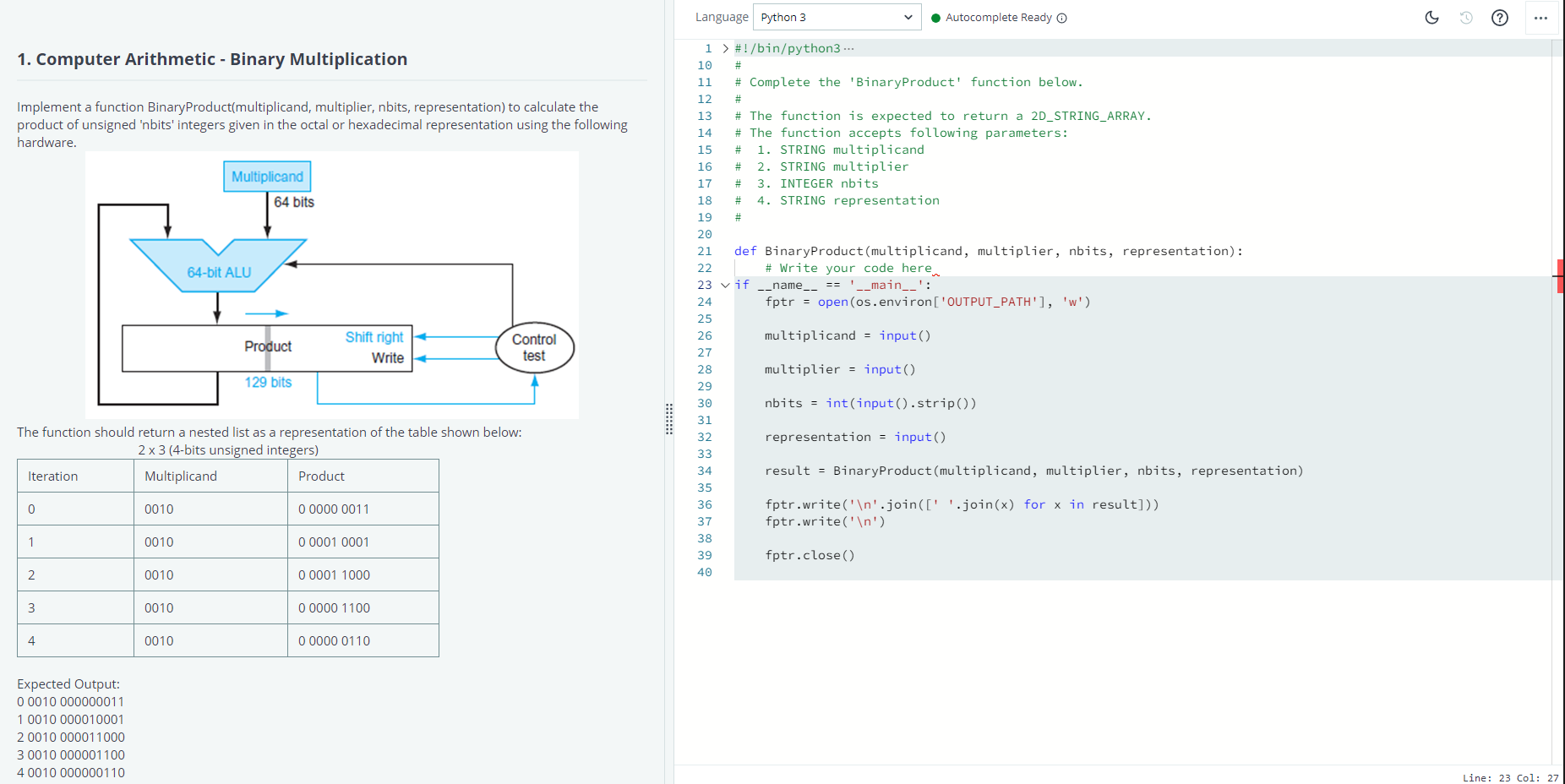The height and width of the screenshot is (784, 1565).
Task: Click the '2 x 3 (4-bits unsigned integers)' caption
Action: click(x=228, y=450)
